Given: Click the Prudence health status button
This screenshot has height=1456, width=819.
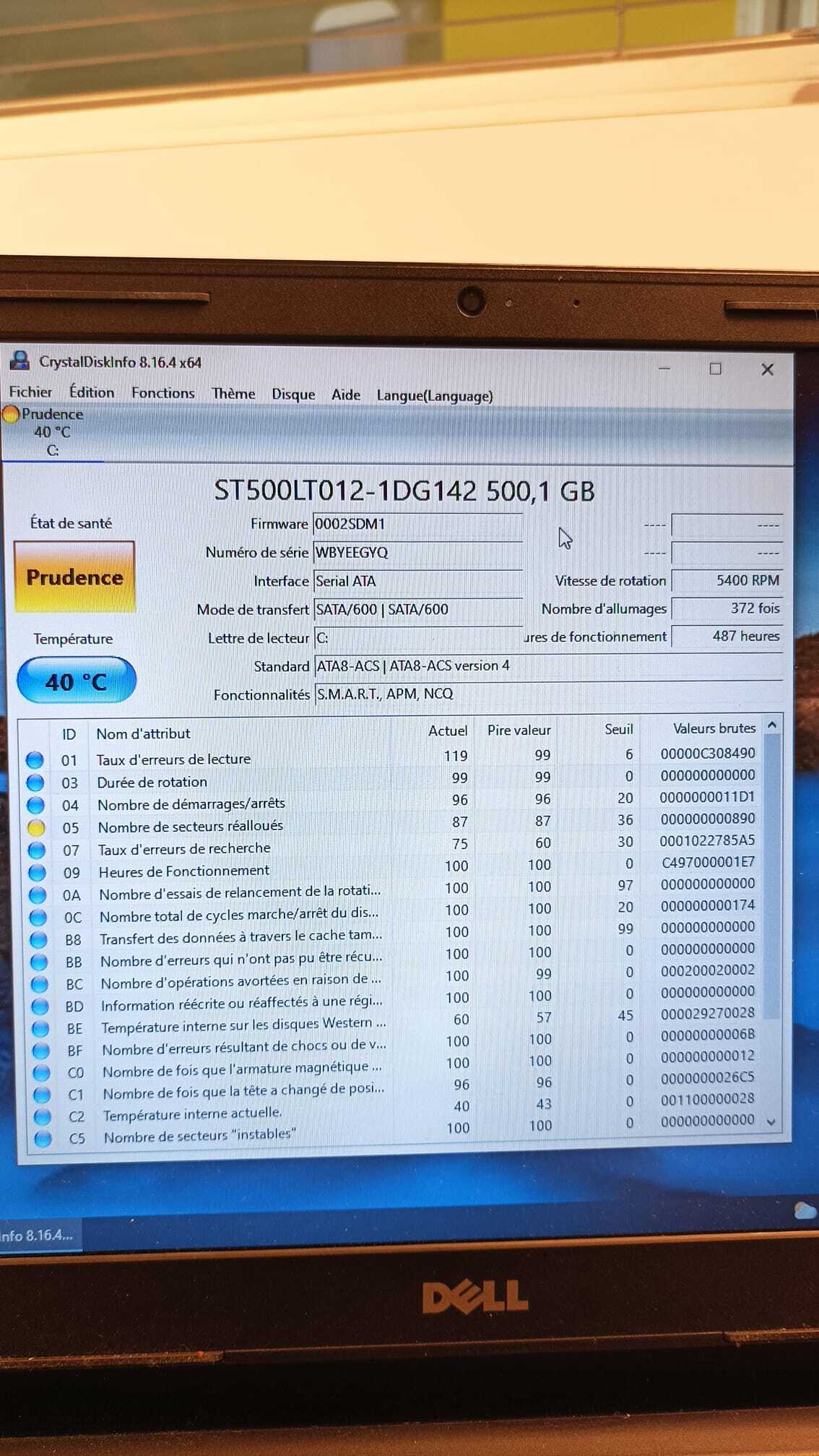Looking at the screenshot, I should [x=74, y=577].
